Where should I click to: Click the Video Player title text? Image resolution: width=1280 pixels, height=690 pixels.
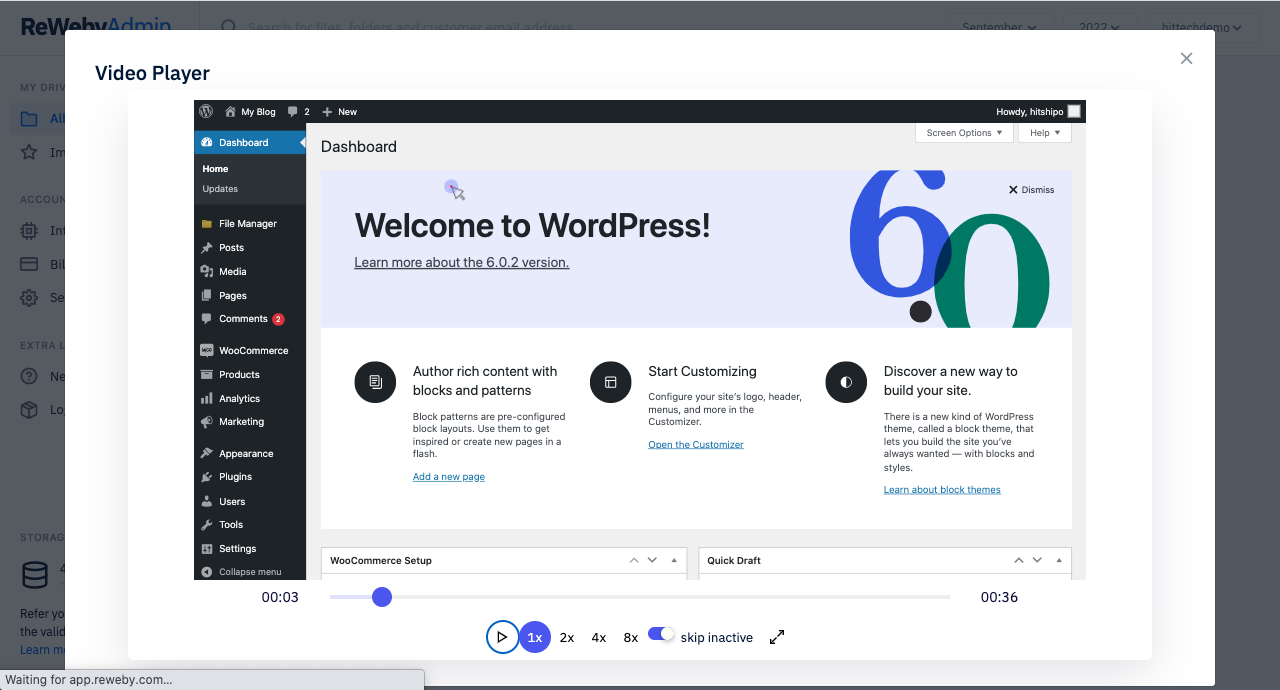[152, 73]
